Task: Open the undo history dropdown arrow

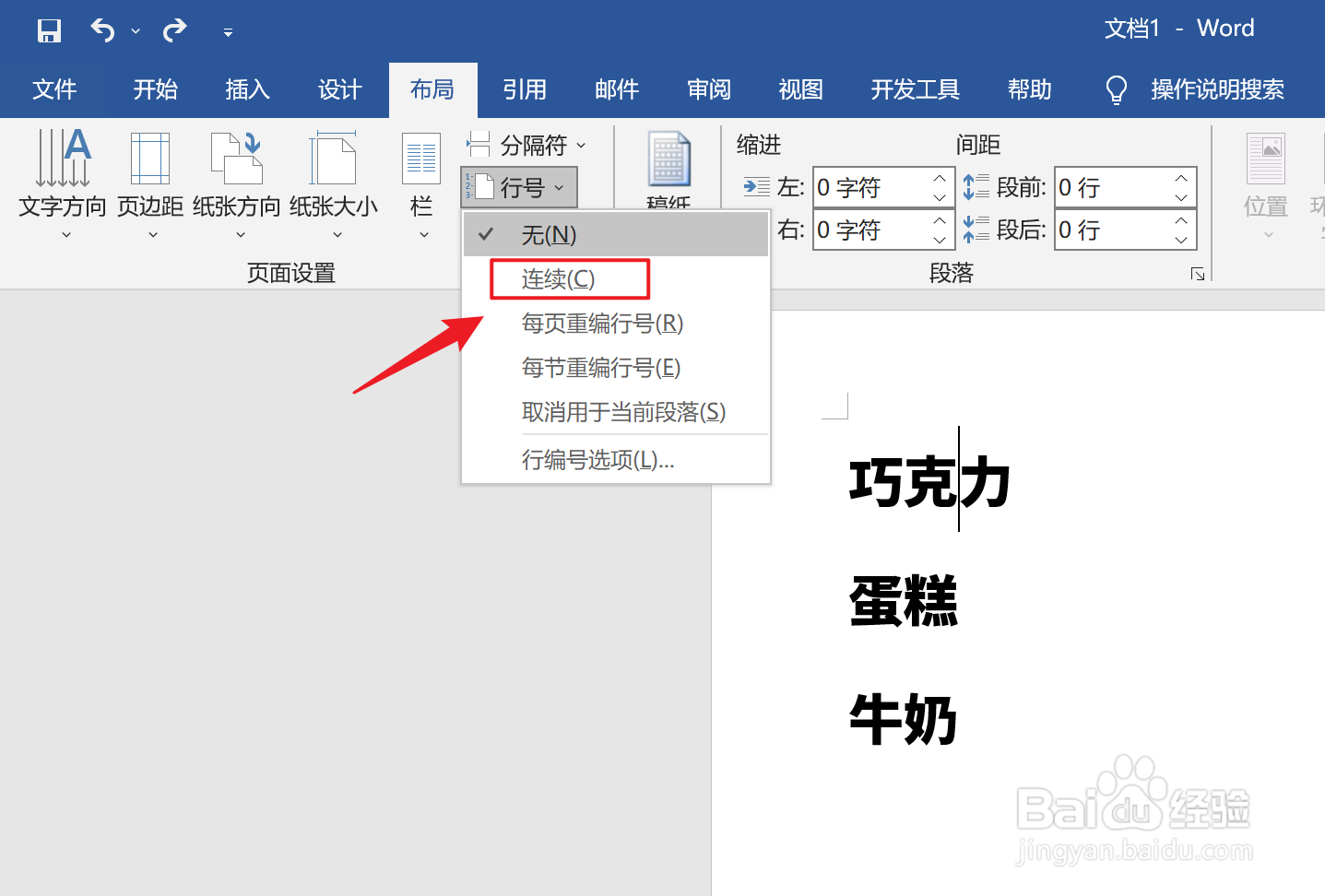Action: [136, 31]
